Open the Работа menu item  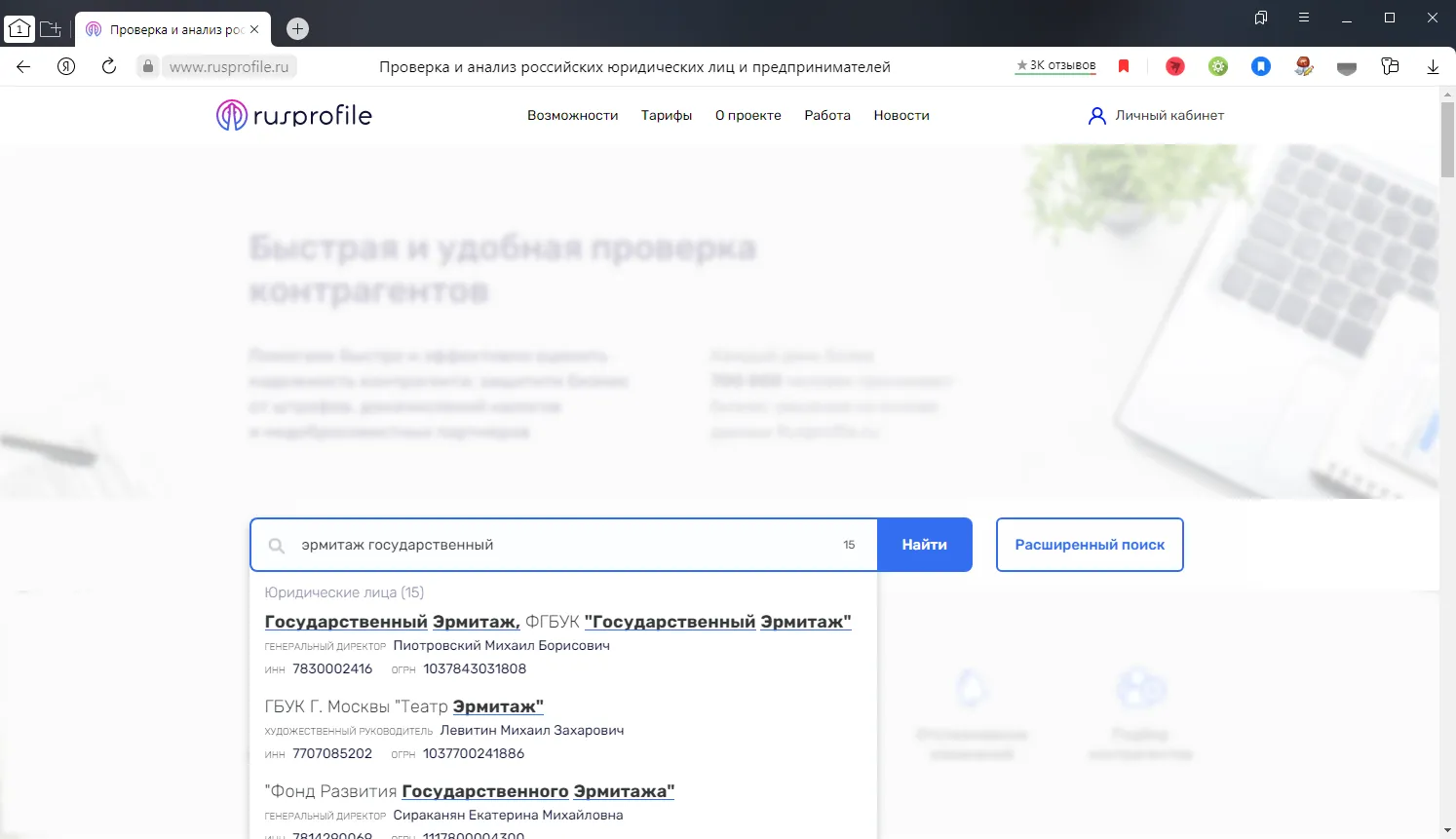827,115
